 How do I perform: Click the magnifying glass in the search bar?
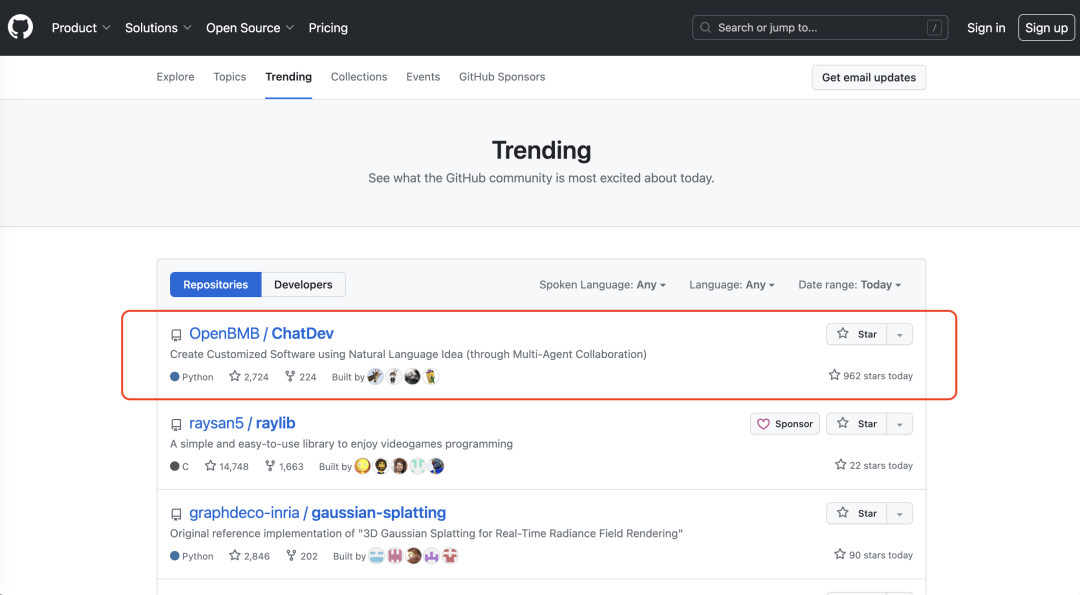tap(707, 27)
